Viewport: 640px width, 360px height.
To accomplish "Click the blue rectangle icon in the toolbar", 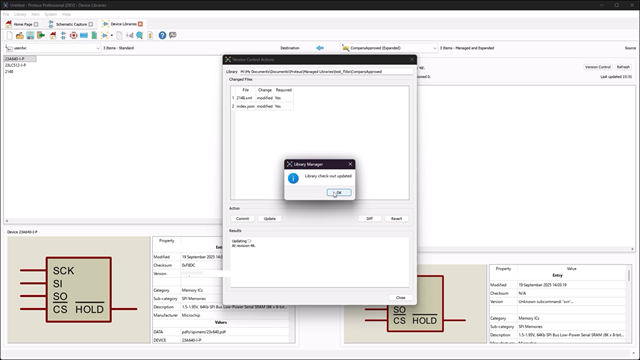I will (84, 36).
